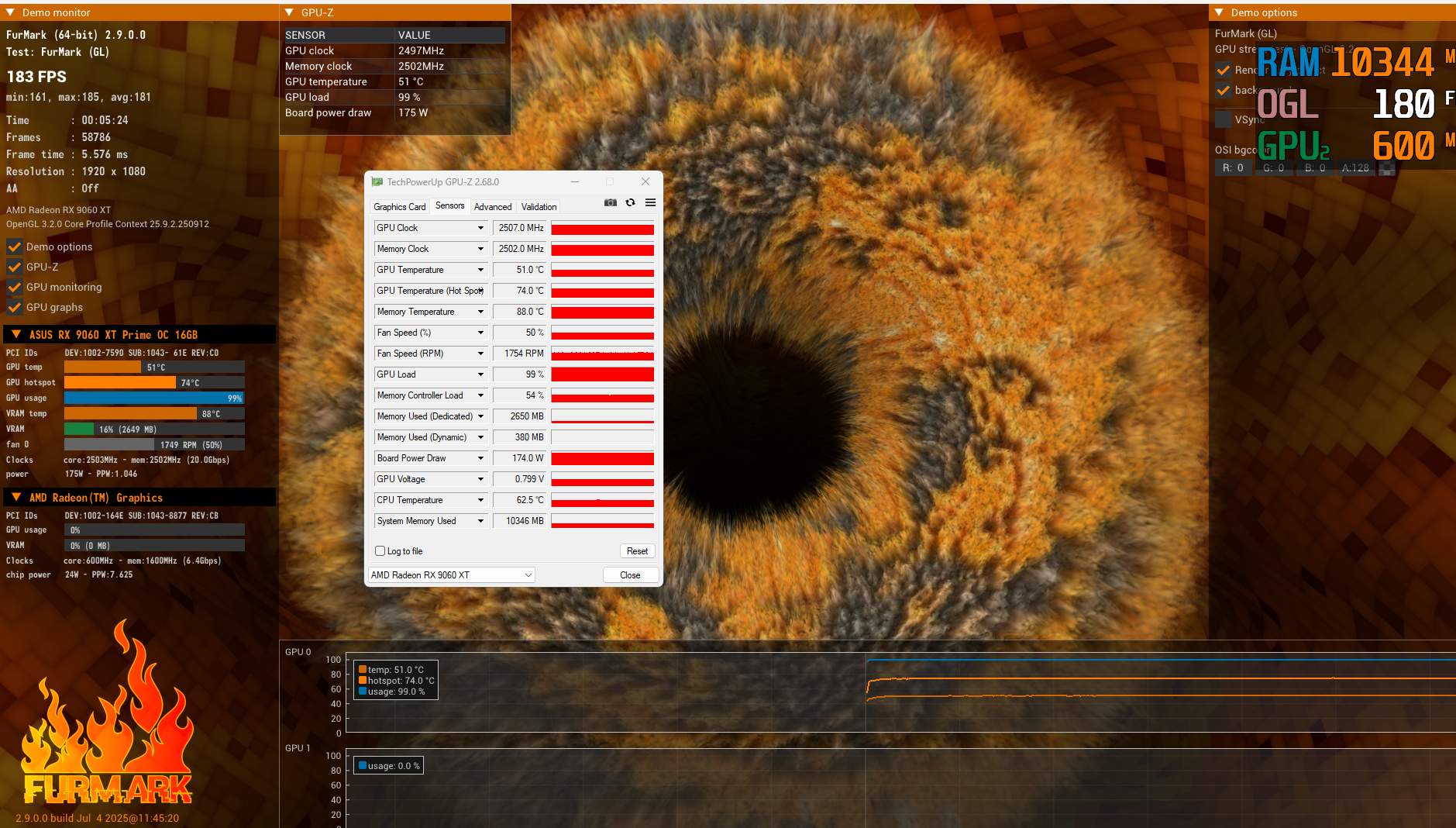Adjust the A:128 alpha value field
The image size is (1456, 828).
pos(1356,167)
